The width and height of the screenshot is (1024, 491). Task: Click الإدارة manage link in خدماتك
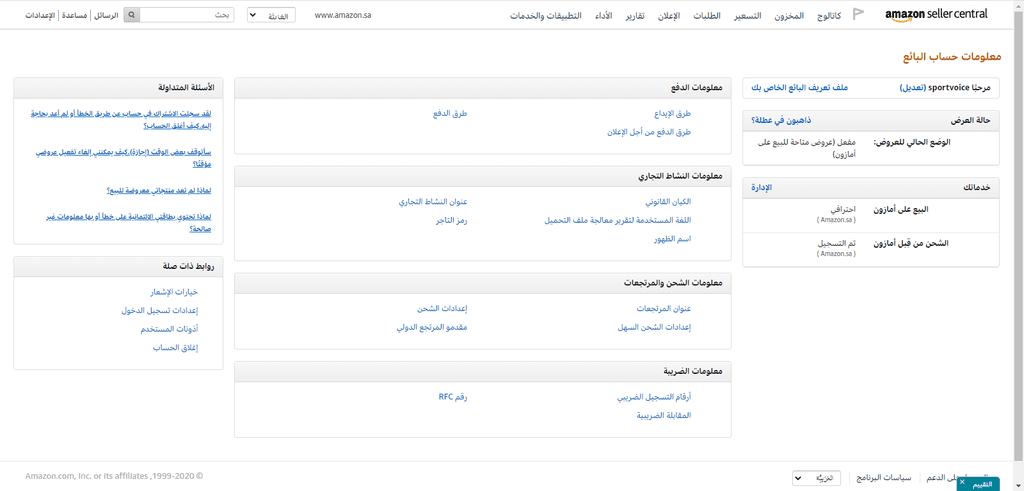coord(761,187)
